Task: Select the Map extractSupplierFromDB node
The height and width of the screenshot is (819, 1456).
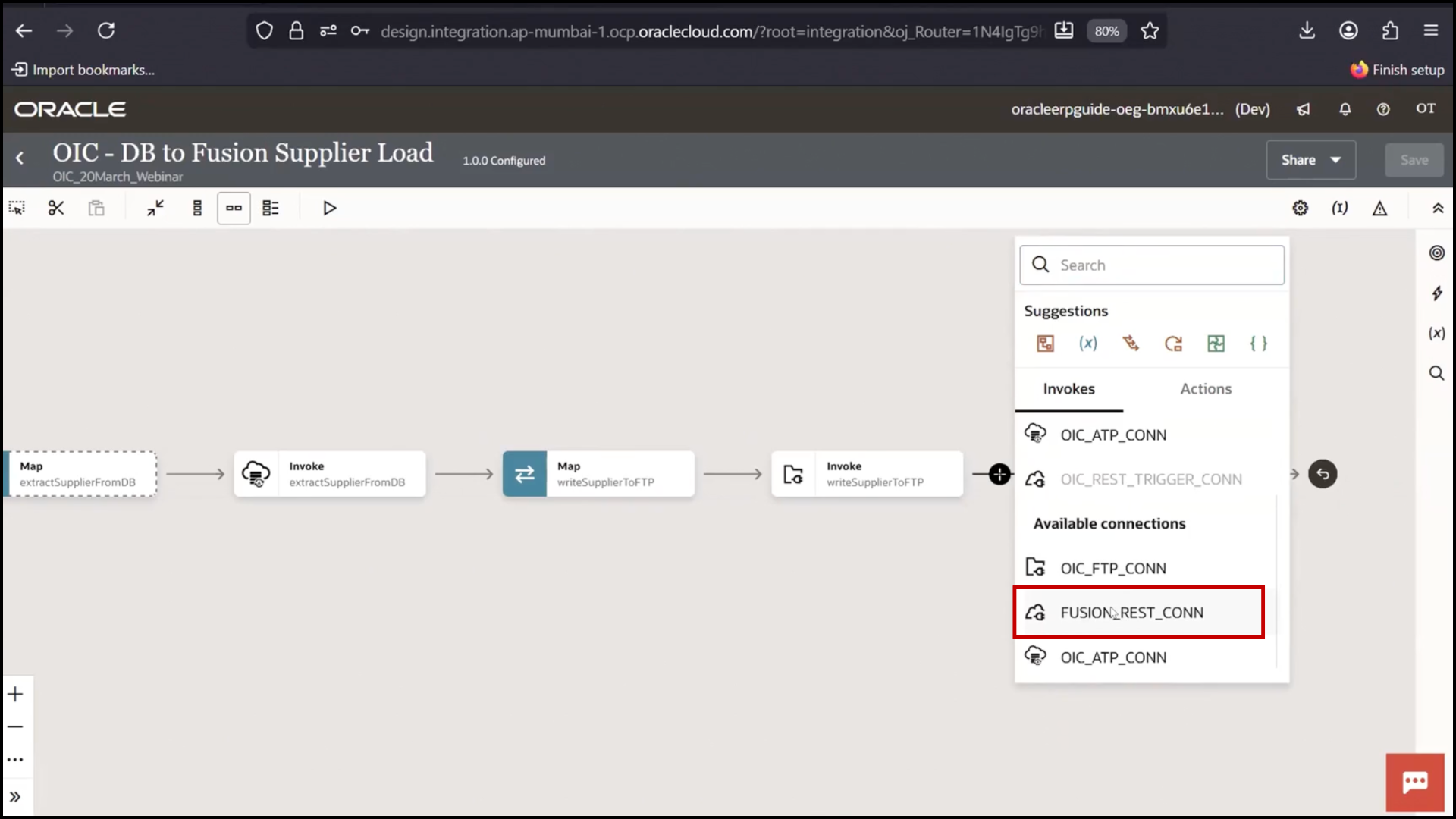Action: click(80, 474)
